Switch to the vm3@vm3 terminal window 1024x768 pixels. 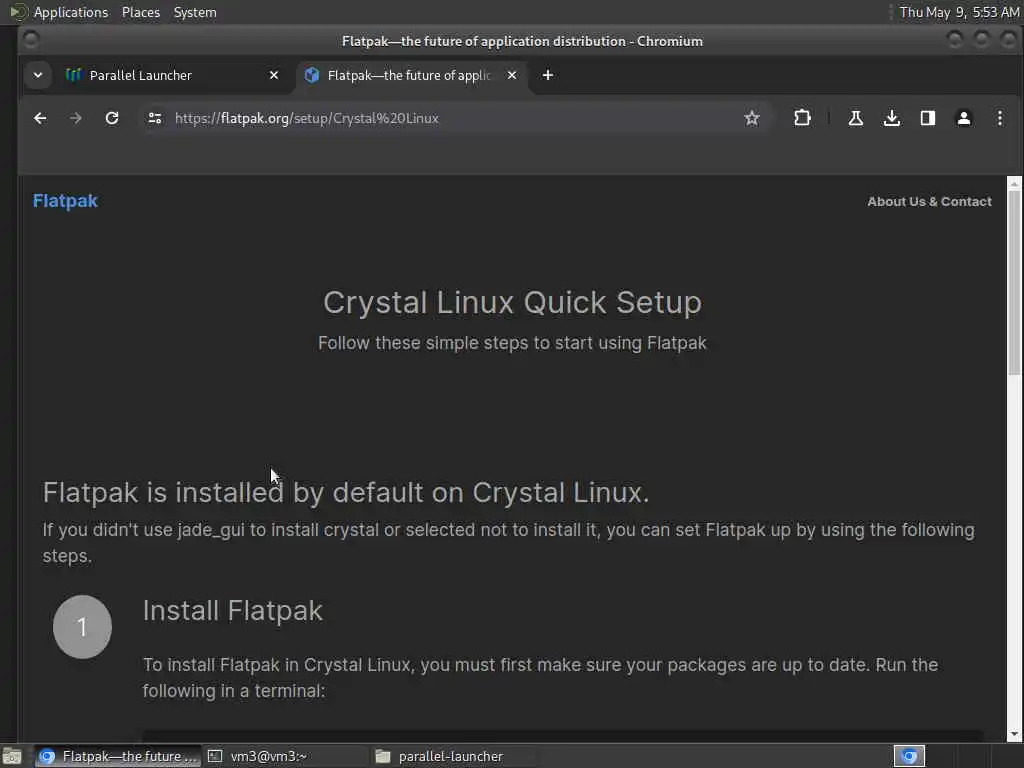coord(284,756)
